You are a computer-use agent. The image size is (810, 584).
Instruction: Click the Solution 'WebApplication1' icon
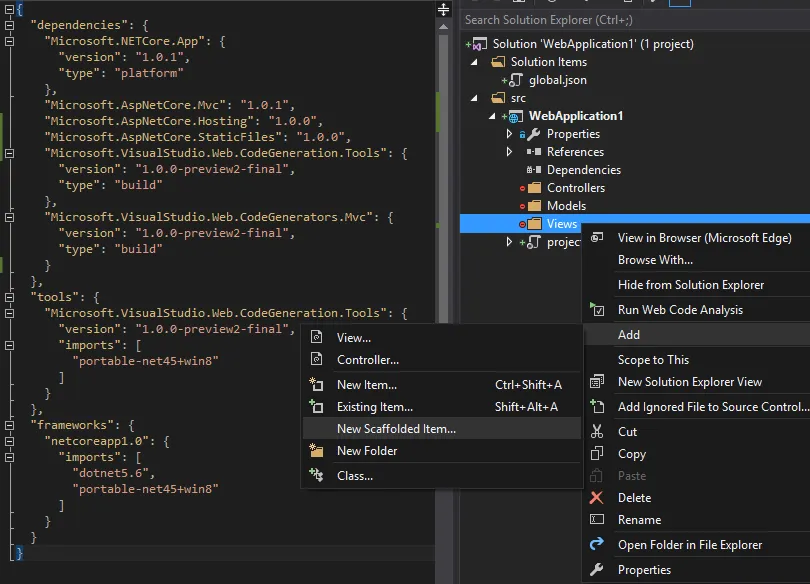(x=477, y=44)
